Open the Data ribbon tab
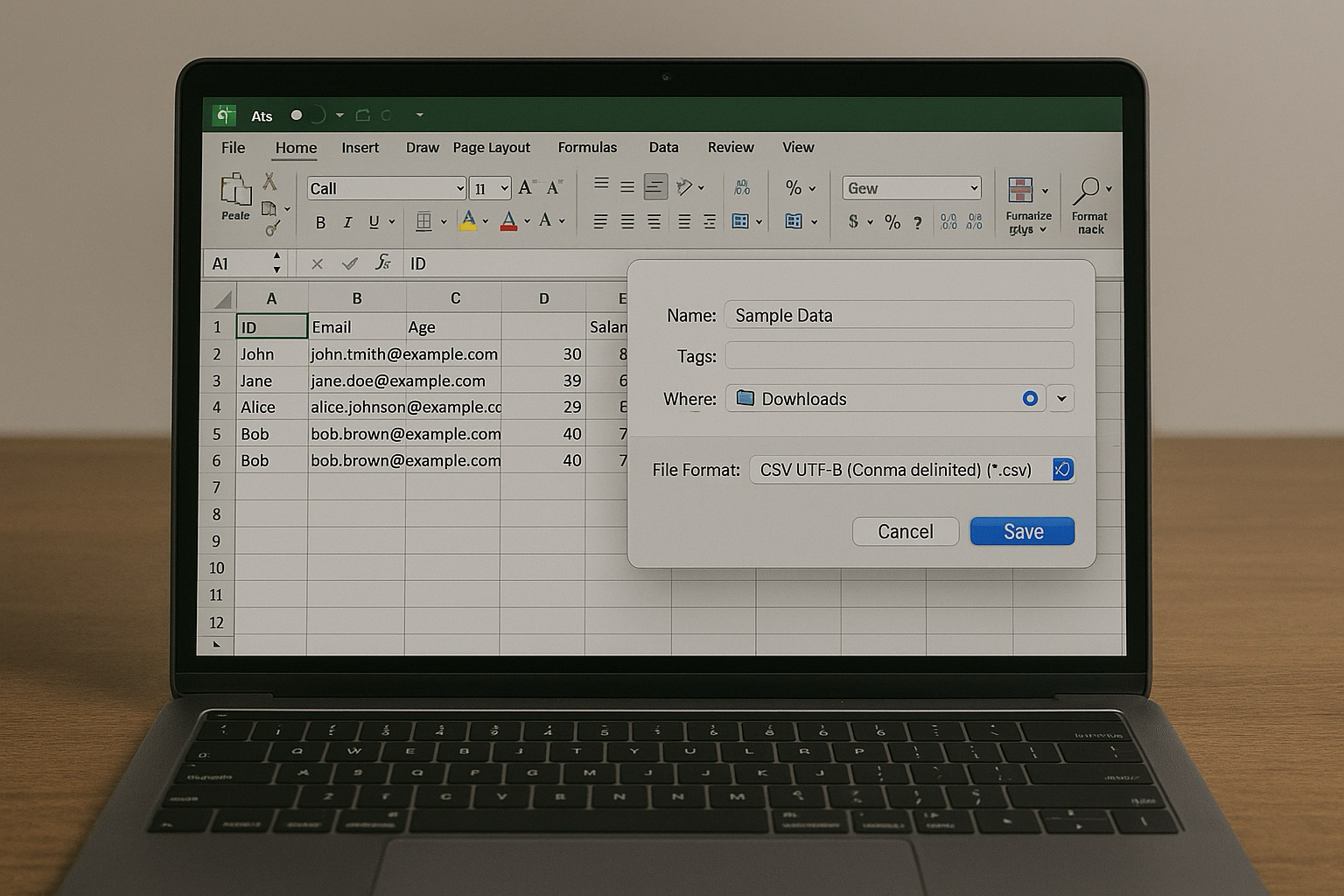Screen dimensions: 1344x896 tap(662, 147)
